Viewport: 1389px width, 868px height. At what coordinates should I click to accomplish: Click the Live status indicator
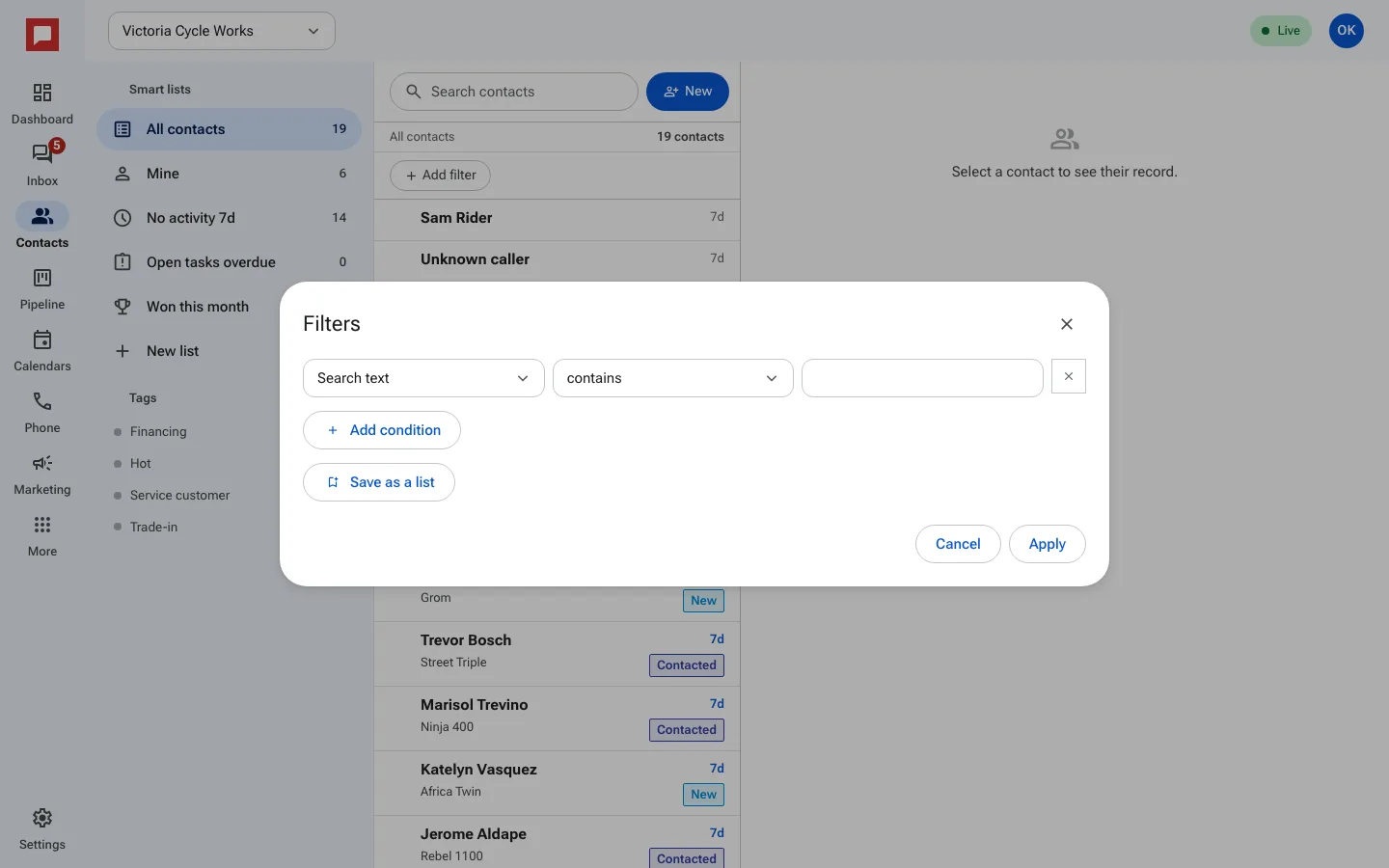(1281, 31)
